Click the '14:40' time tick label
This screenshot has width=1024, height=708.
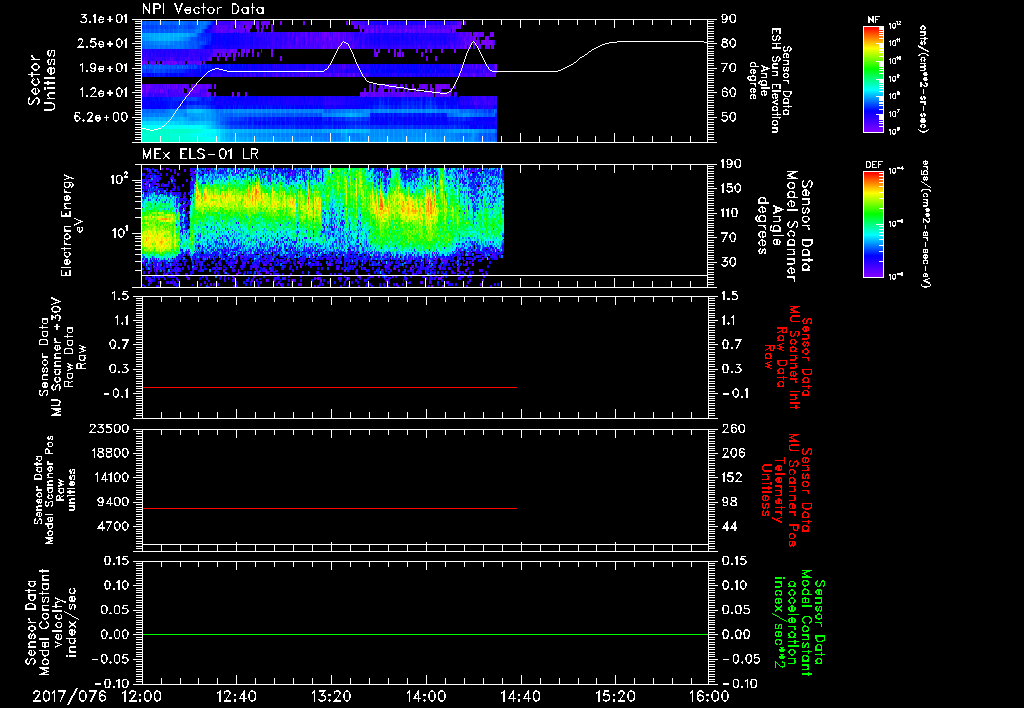coord(520,697)
